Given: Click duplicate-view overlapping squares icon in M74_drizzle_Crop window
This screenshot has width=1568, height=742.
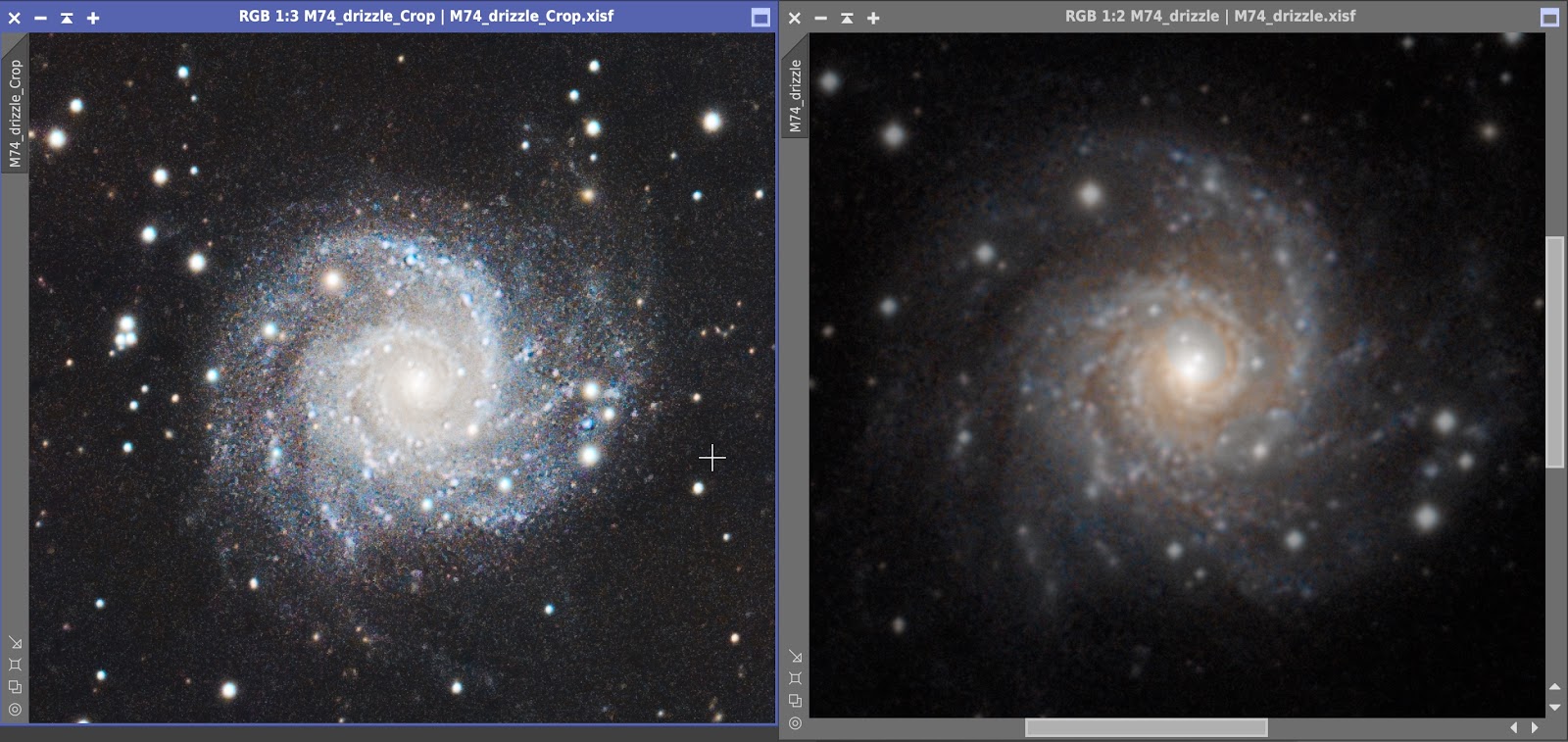Looking at the screenshot, I should tap(15, 687).
